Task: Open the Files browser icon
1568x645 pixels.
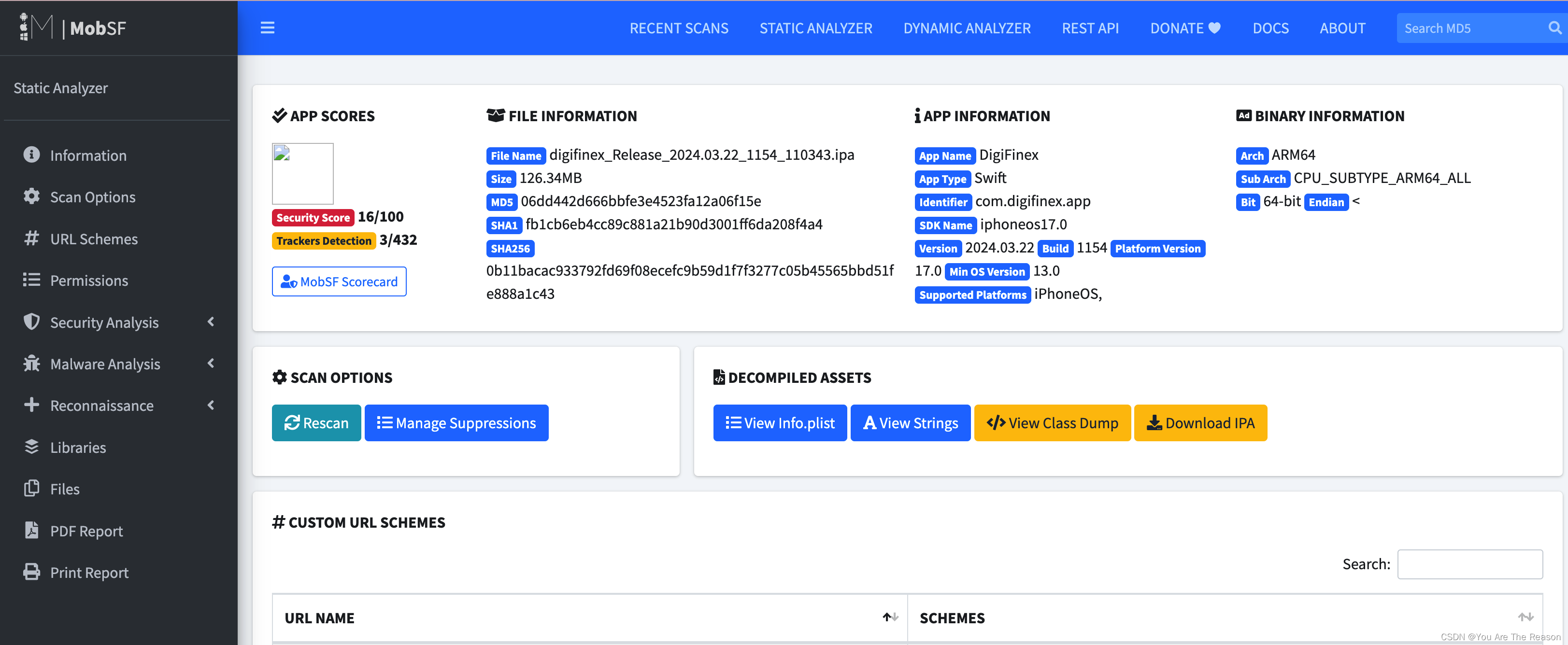Action: (32, 489)
